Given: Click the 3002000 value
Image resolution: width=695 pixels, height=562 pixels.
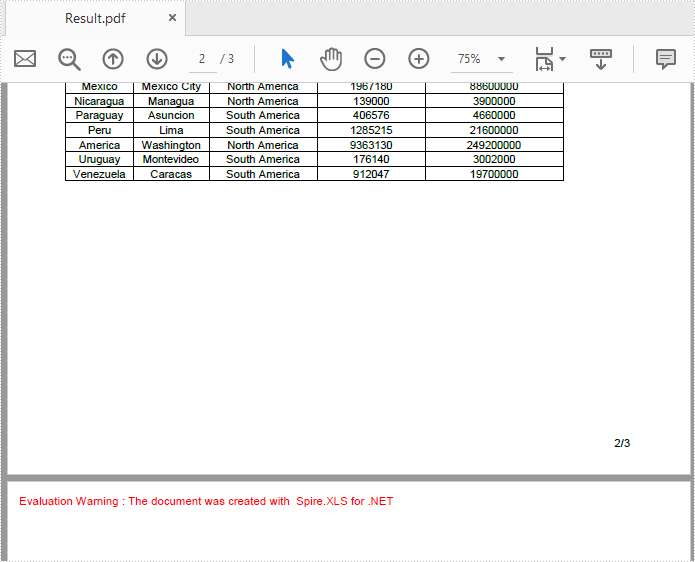Looking at the screenshot, I should point(494,159).
